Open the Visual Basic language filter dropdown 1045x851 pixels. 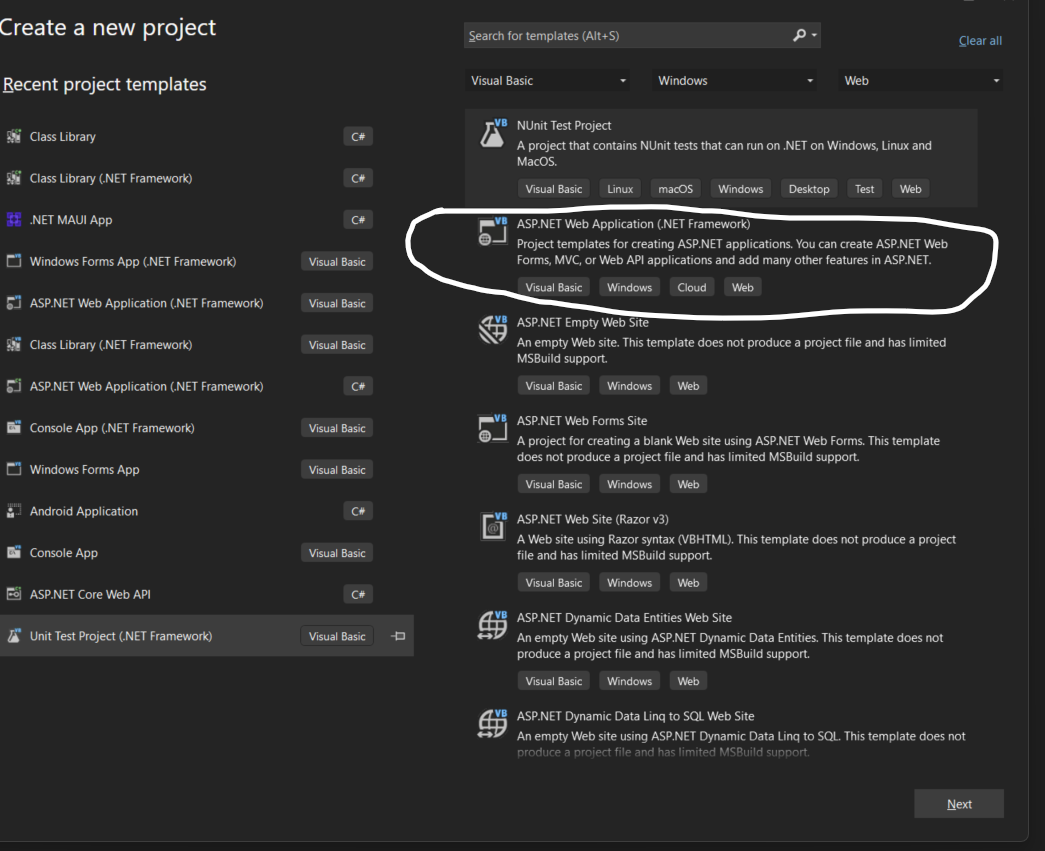pyautogui.click(x=548, y=81)
